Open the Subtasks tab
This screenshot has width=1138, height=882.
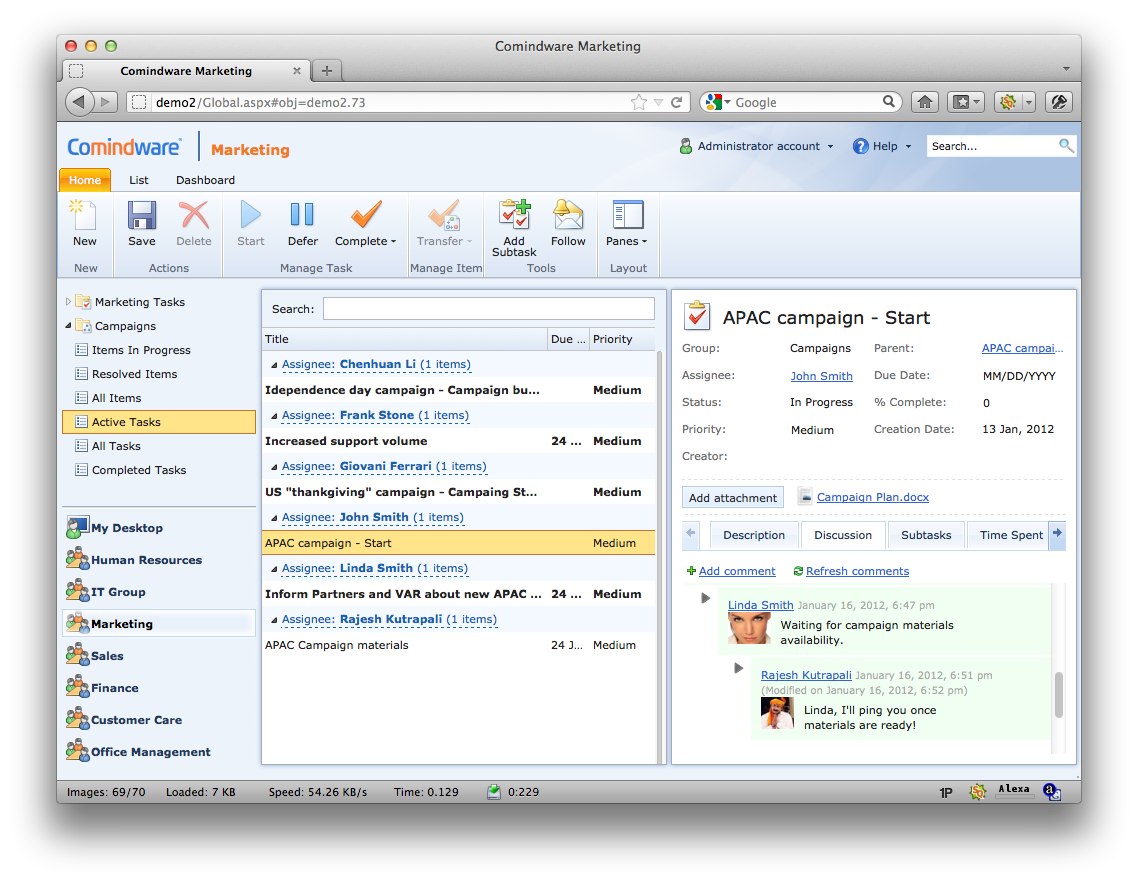click(x=926, y=535)
